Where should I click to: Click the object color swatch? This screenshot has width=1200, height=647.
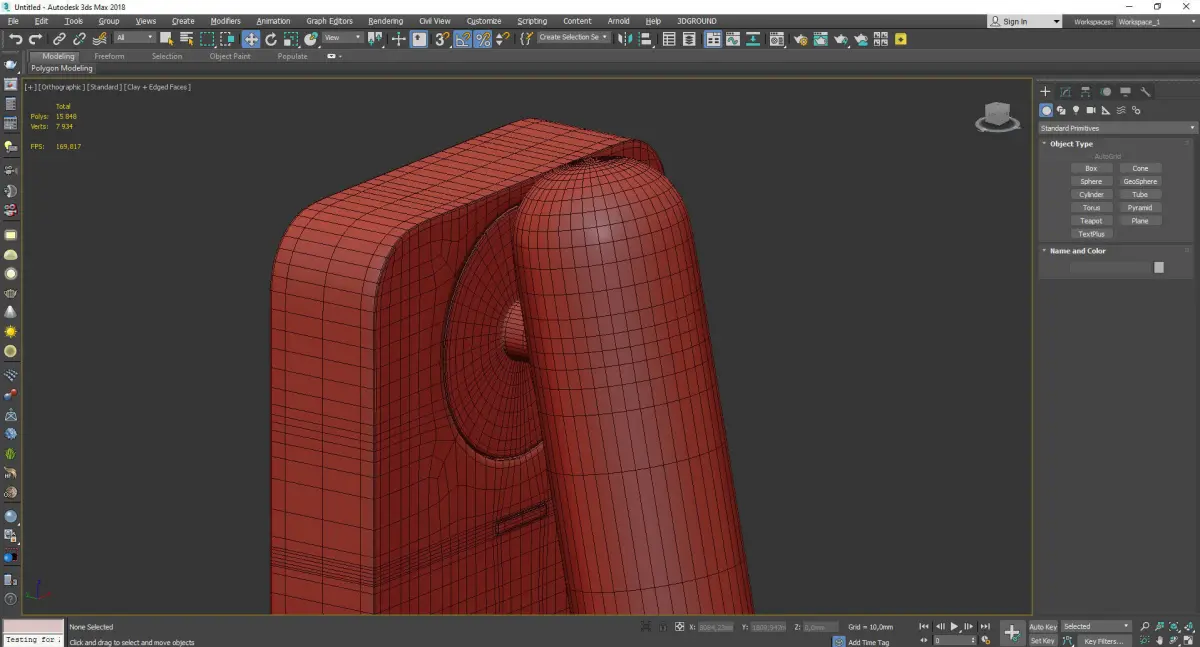pos(1159,267)
